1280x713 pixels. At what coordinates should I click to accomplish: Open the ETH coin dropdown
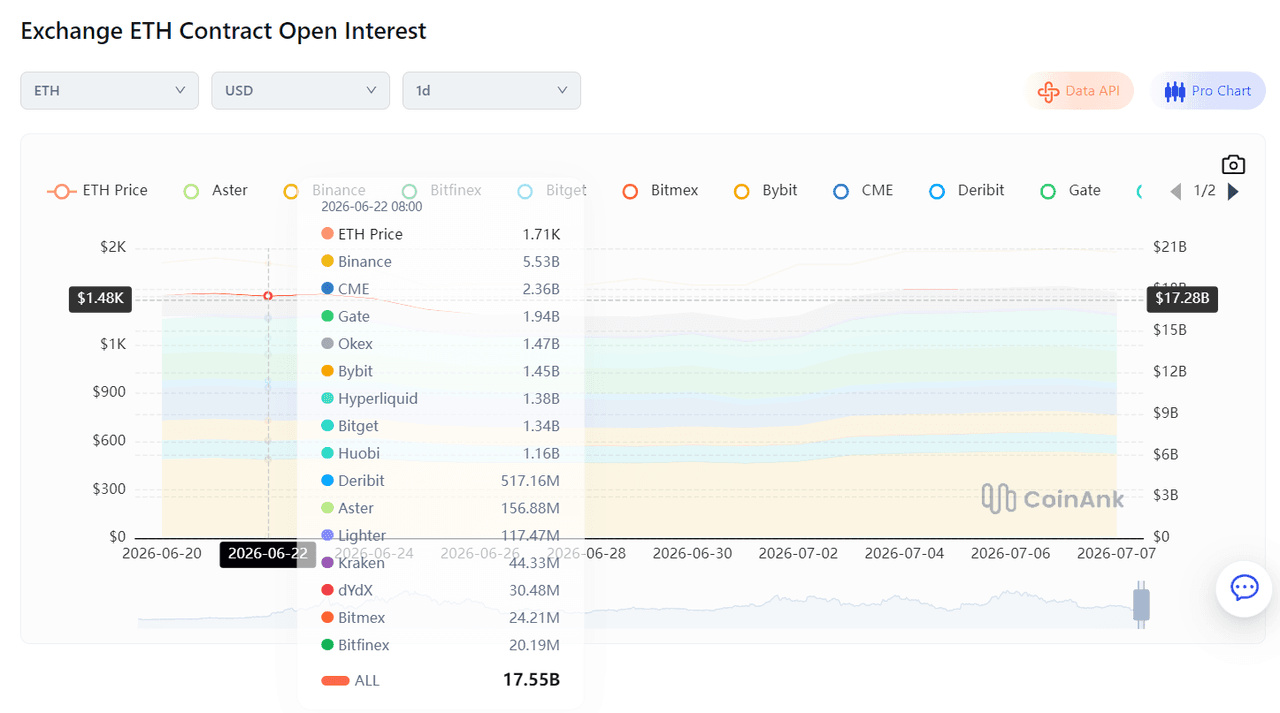click(109, 90)
